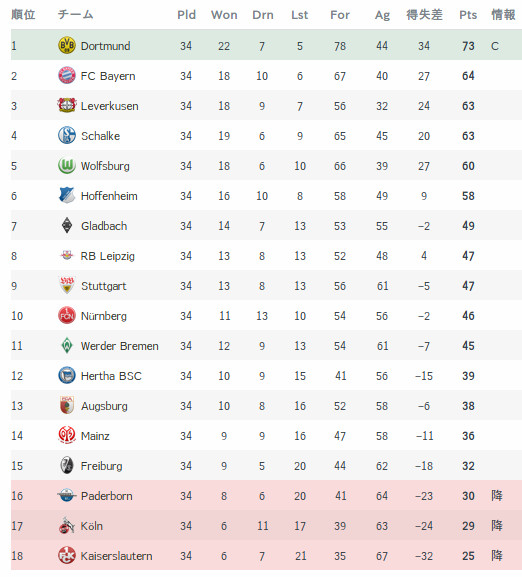Select the Leverkusen crest icon
522x577 pixels.
tap(67, 105)
